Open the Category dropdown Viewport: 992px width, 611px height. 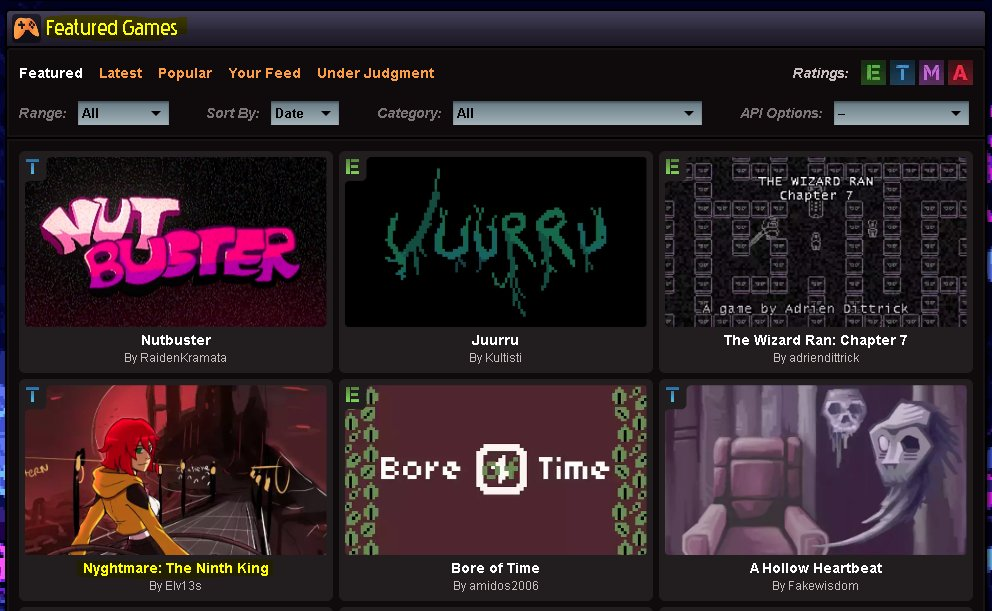coord(577,113)
